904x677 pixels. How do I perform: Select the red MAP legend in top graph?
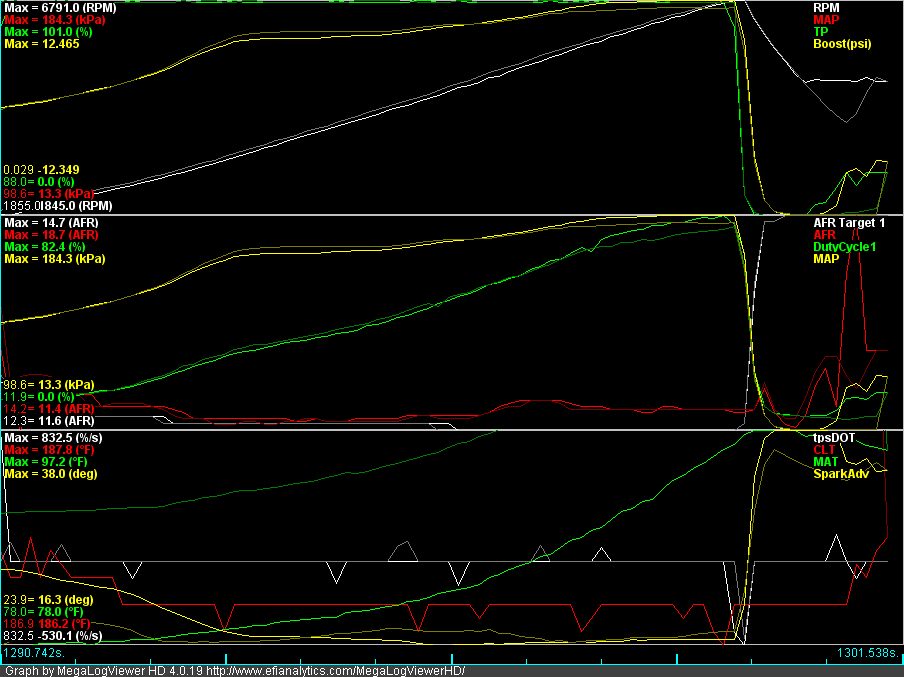coord(827,19)
